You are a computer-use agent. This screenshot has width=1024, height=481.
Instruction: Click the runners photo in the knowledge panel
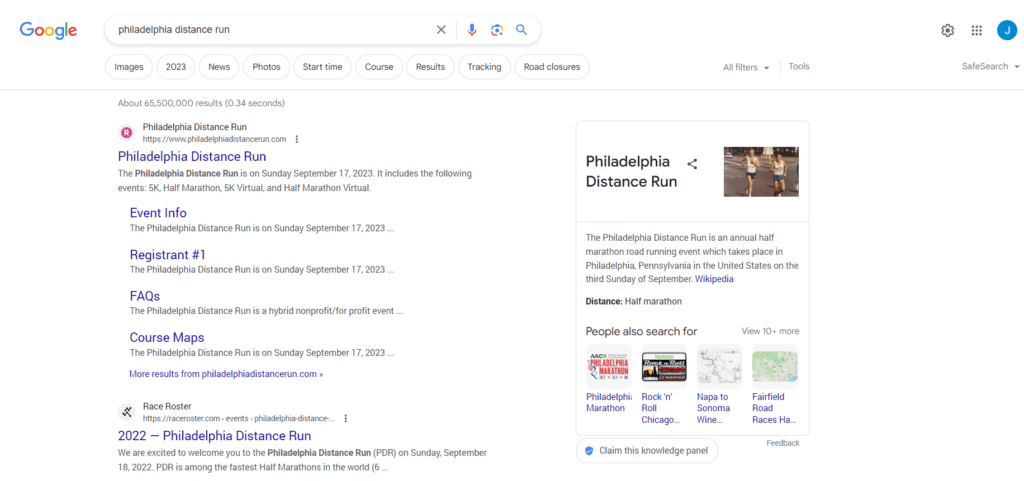tap(761, 172)
